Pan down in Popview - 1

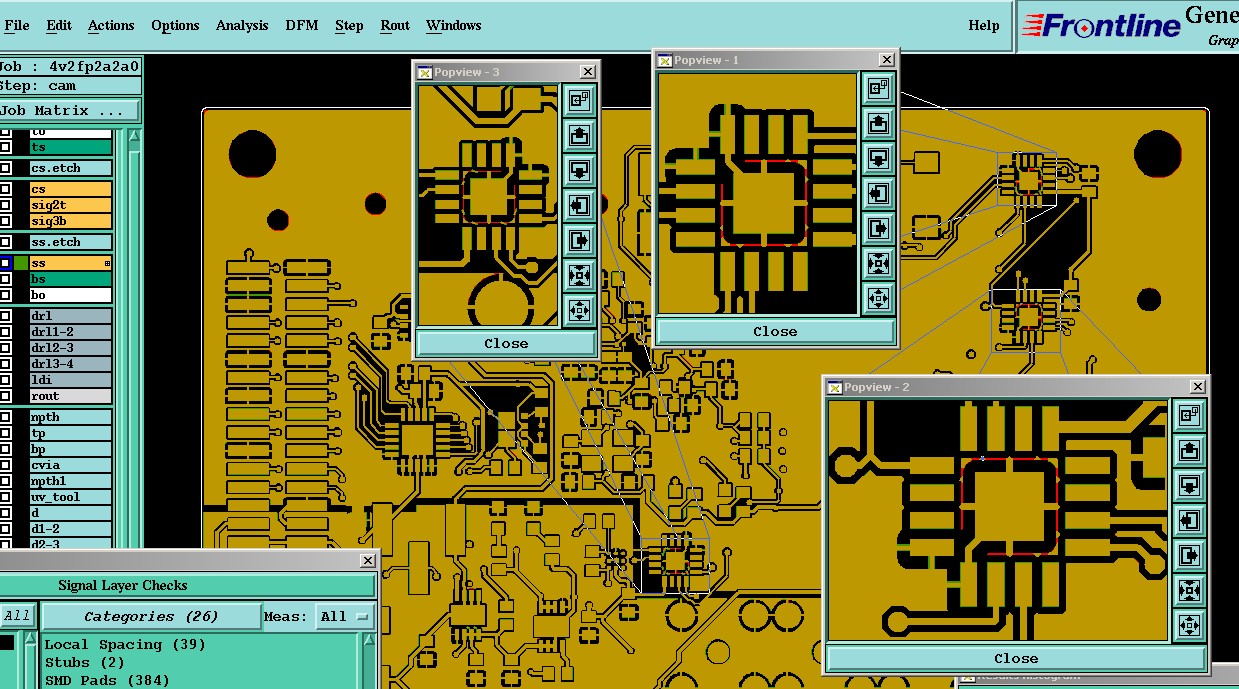coord(878,158)
